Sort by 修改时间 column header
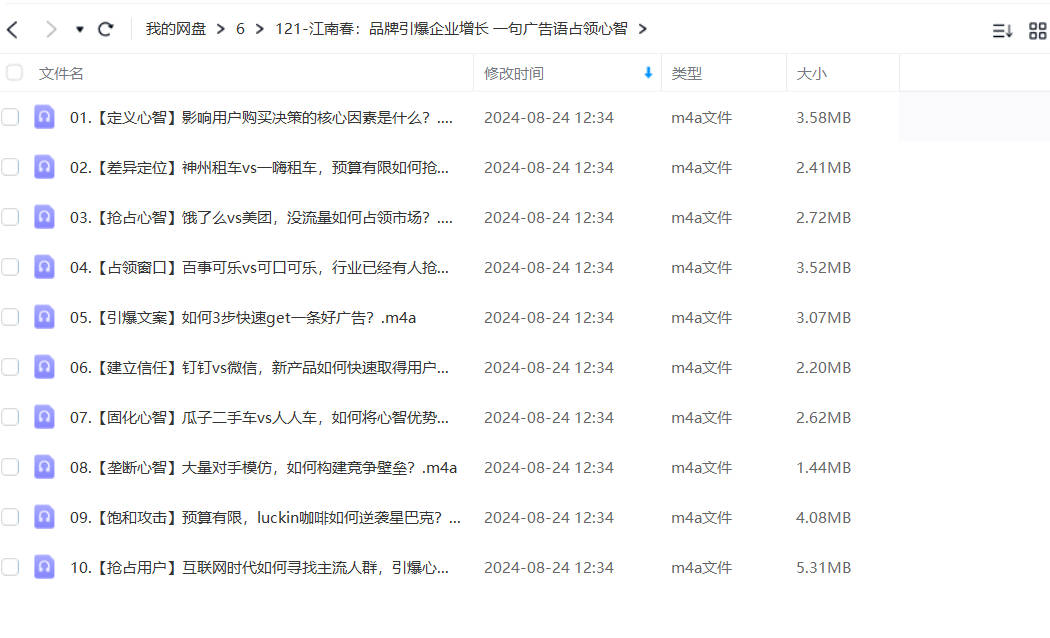The width and height of the screenshot is (1050, 638). [514, 74]
